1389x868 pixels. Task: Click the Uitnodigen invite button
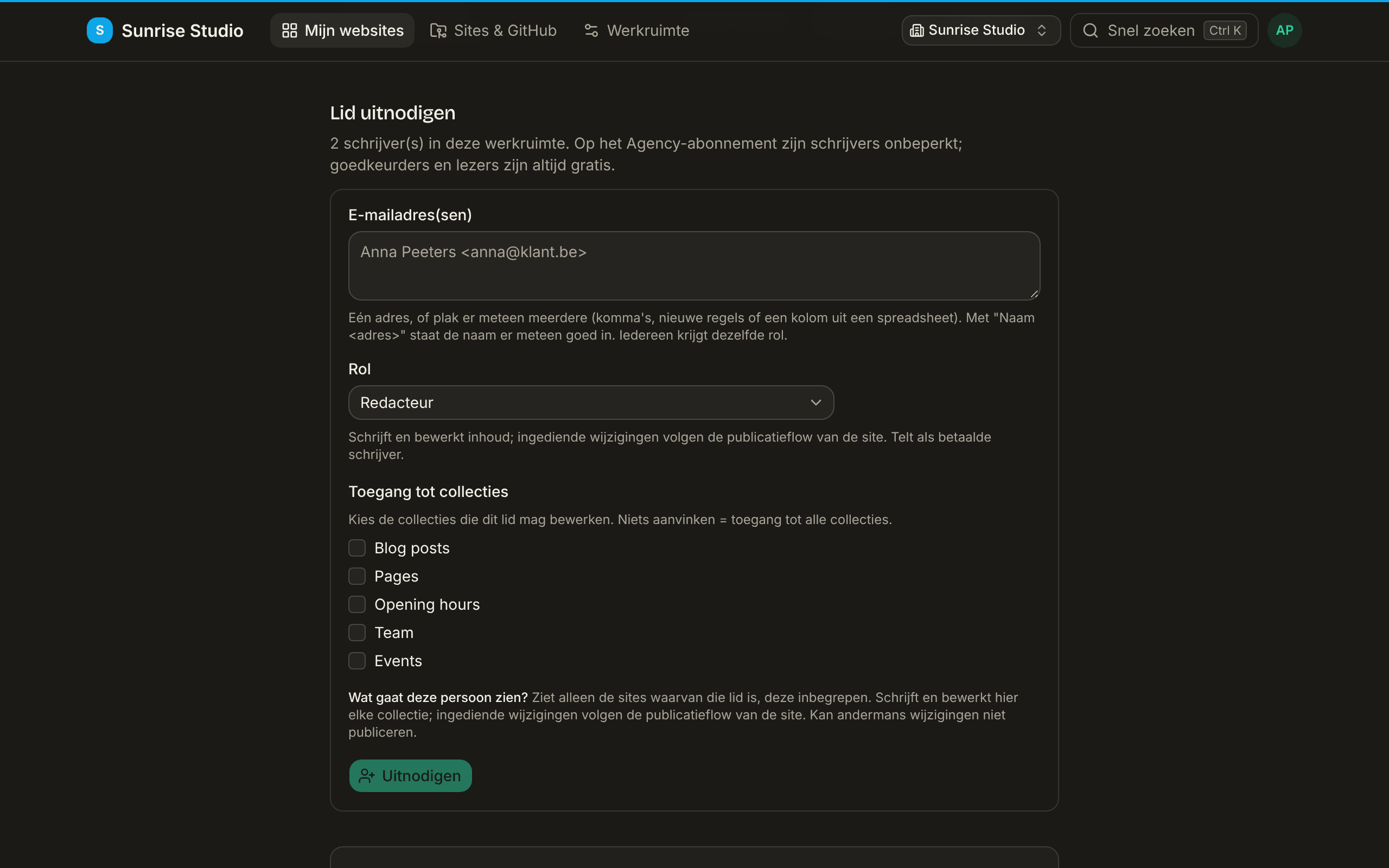click(410, 776)
